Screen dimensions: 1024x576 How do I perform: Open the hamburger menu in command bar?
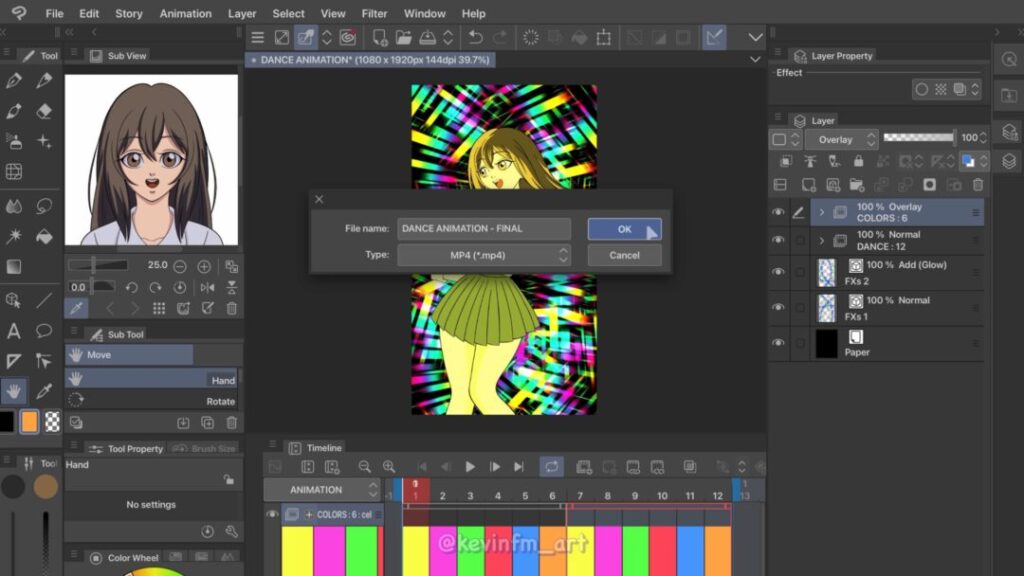point(258,37)
